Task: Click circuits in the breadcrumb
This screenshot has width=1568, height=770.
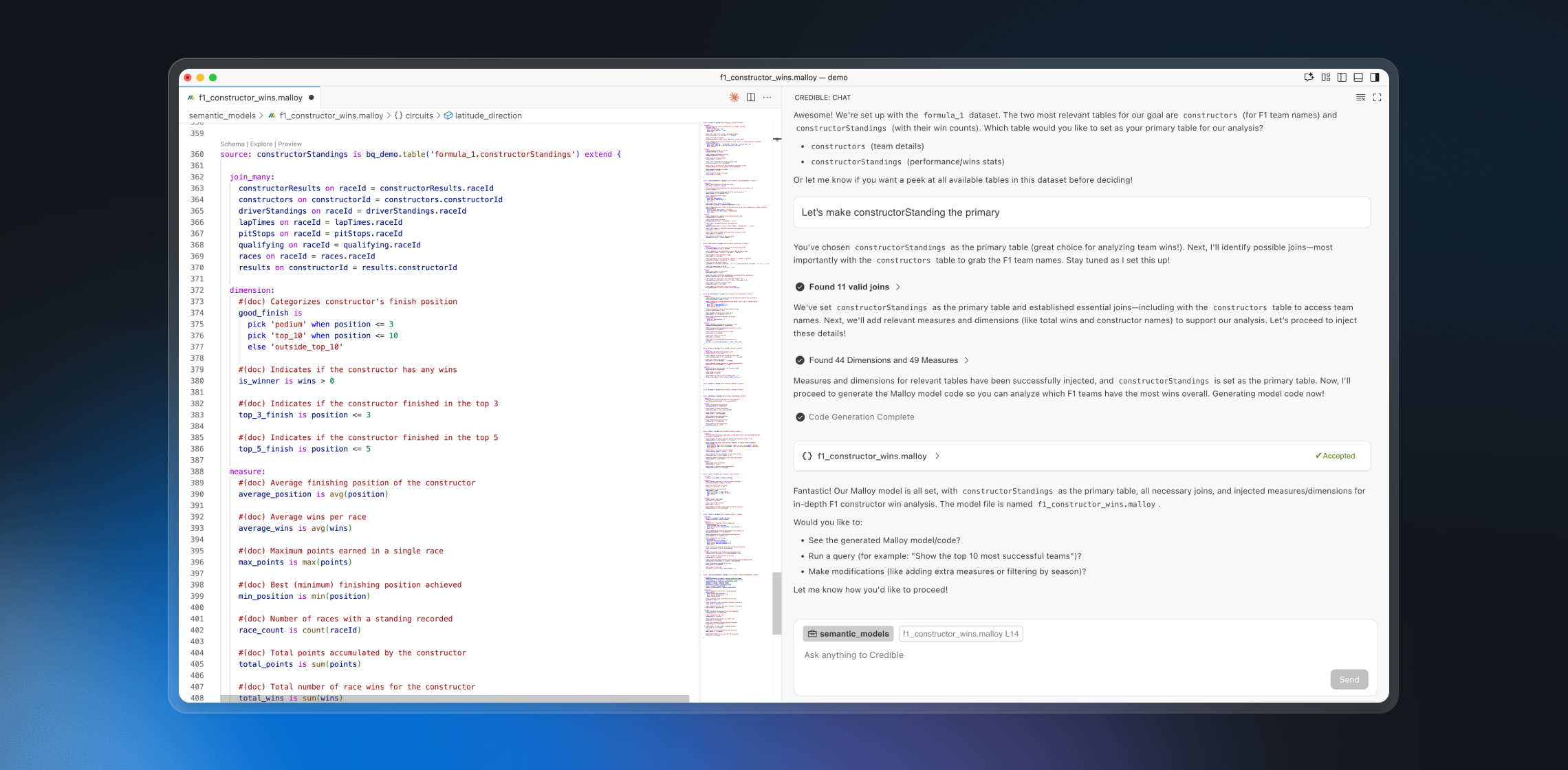Action: tap(419, 115)
